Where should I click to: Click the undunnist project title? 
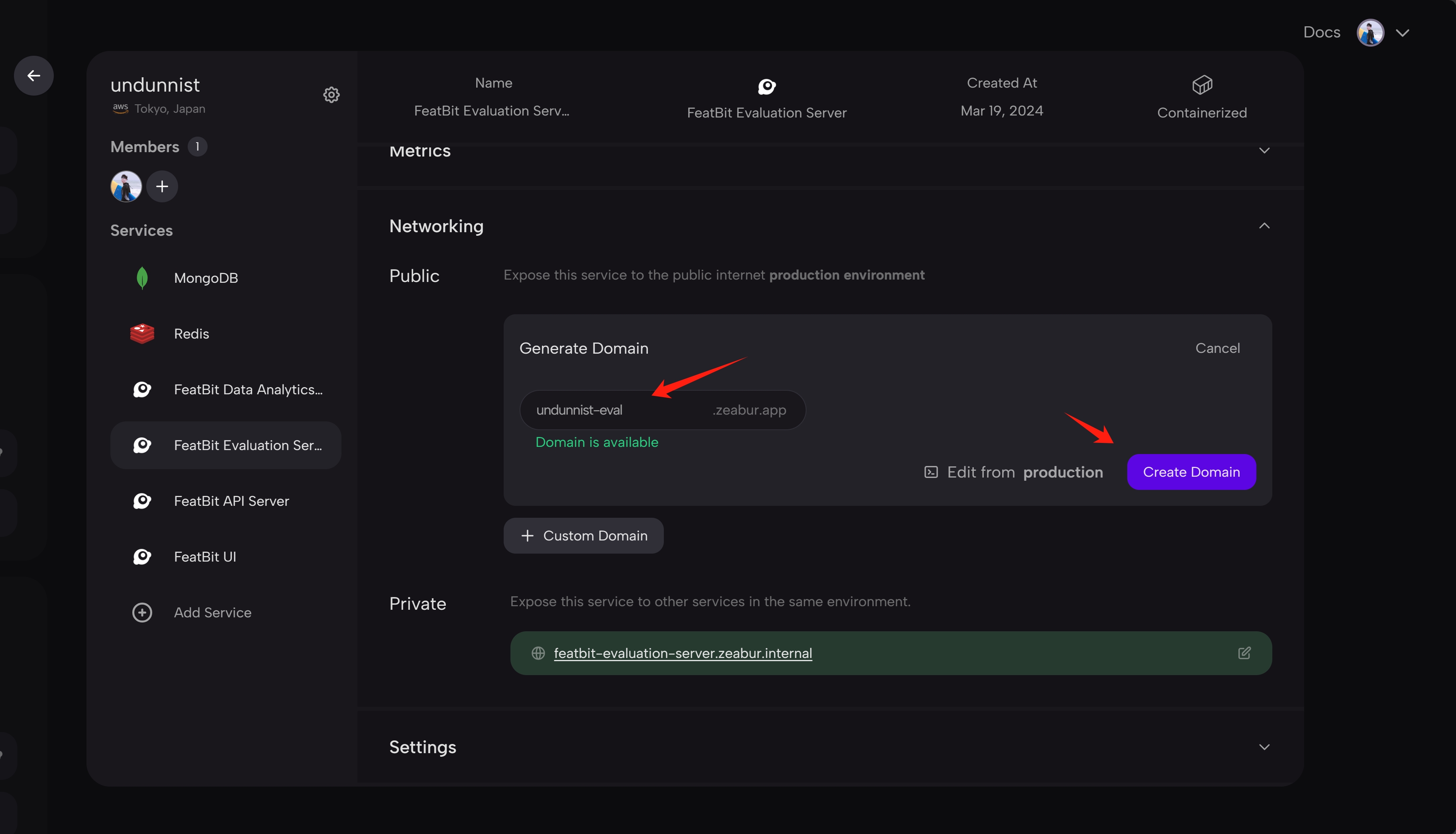tap(155, 85)
